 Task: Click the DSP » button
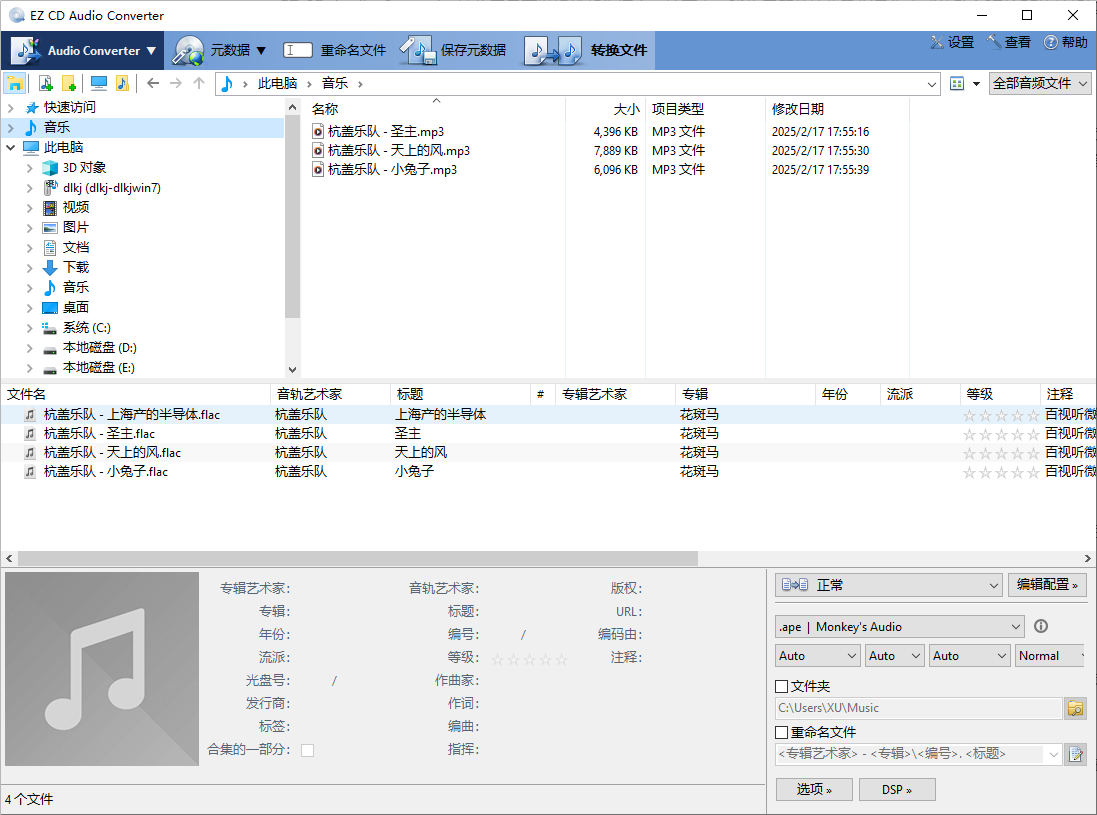coord(897,789)
